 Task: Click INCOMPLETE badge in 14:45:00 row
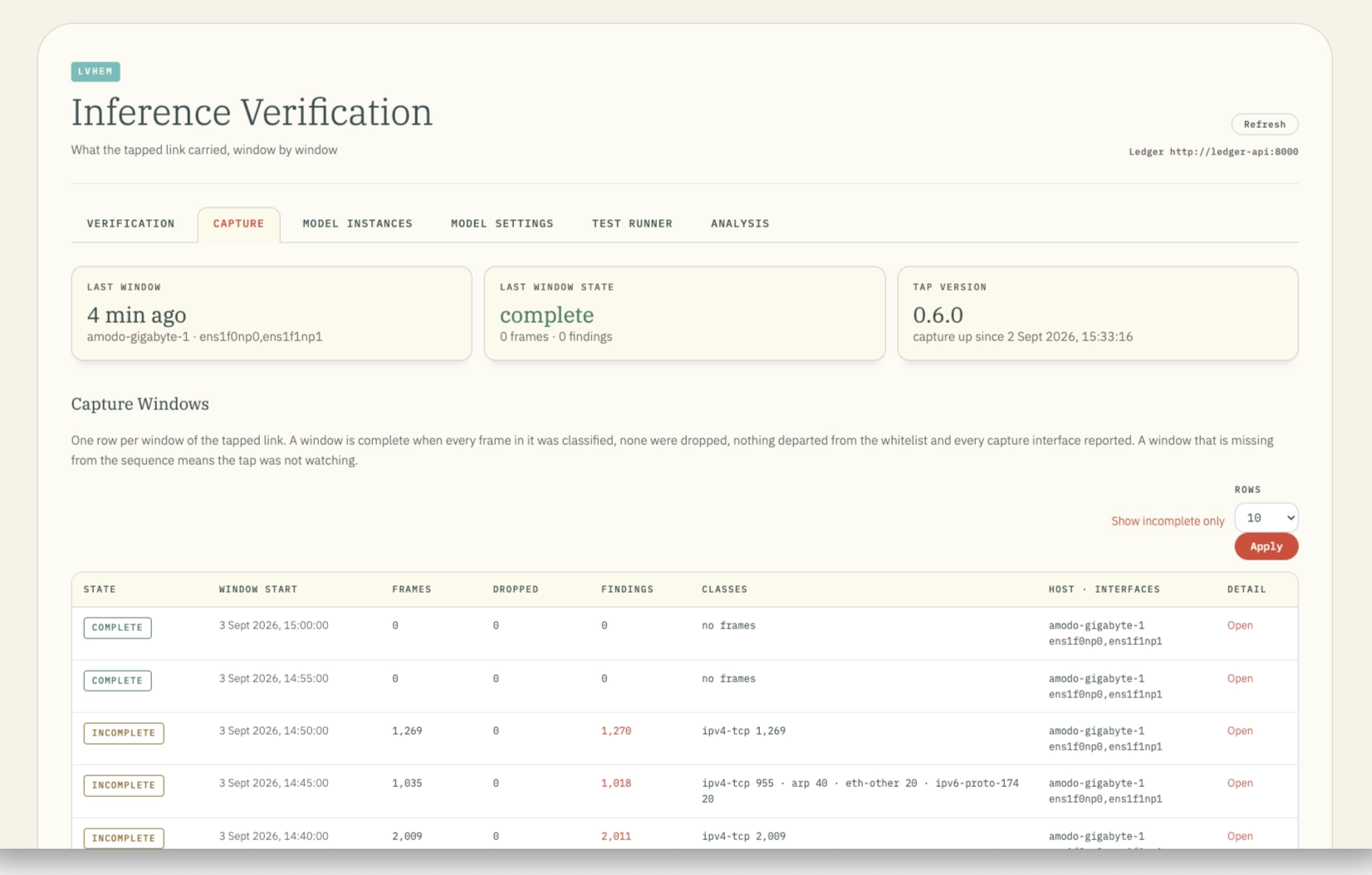(x=124, y=785)
